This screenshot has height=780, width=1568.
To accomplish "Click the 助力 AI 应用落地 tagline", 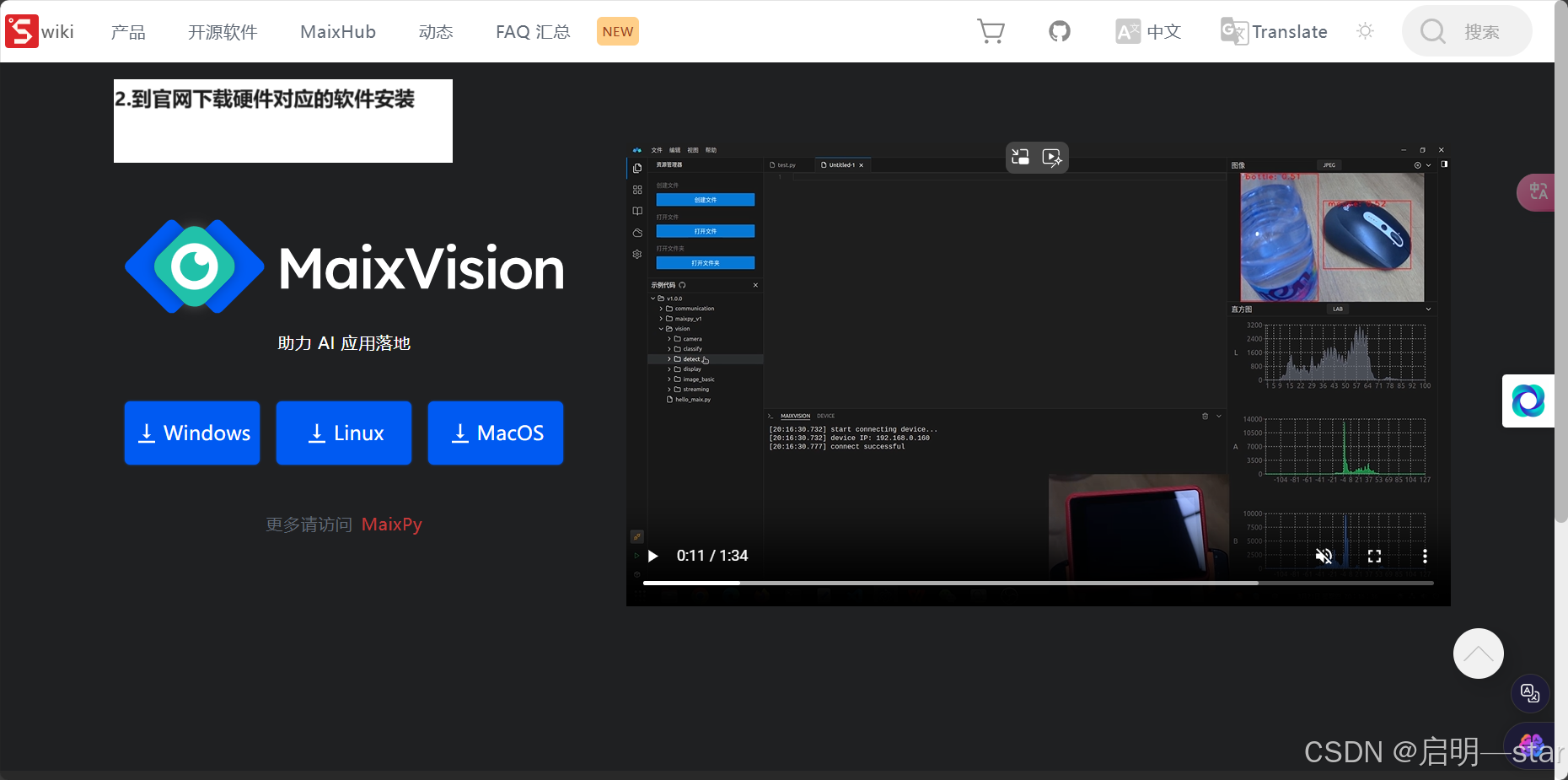I will [344, 343].
